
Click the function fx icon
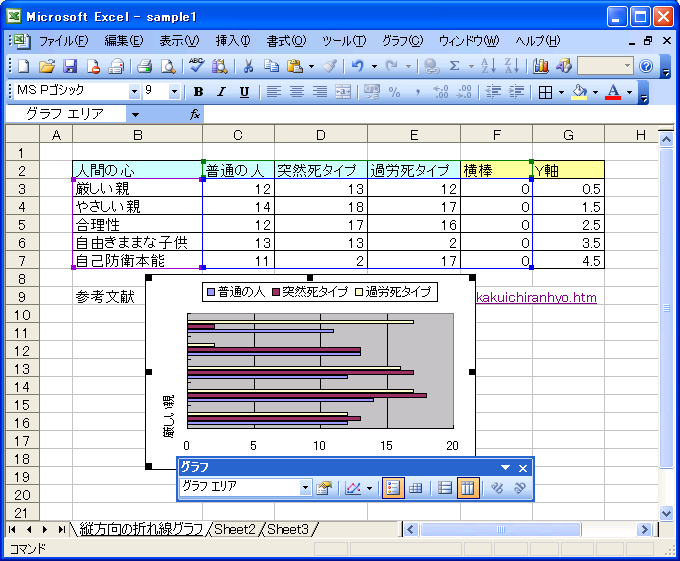pyautogui.click(x=195, y=114)
